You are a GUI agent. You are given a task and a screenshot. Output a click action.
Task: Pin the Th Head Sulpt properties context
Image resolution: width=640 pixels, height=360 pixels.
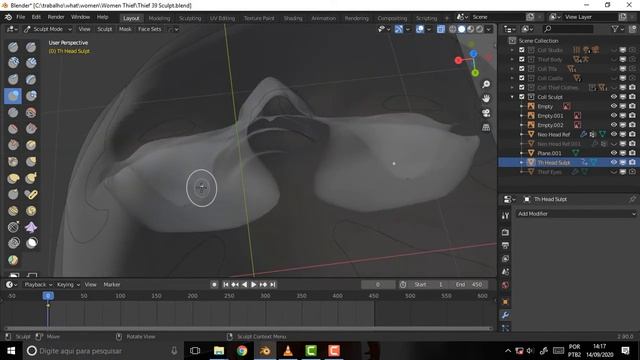click(x=632, y=199)
